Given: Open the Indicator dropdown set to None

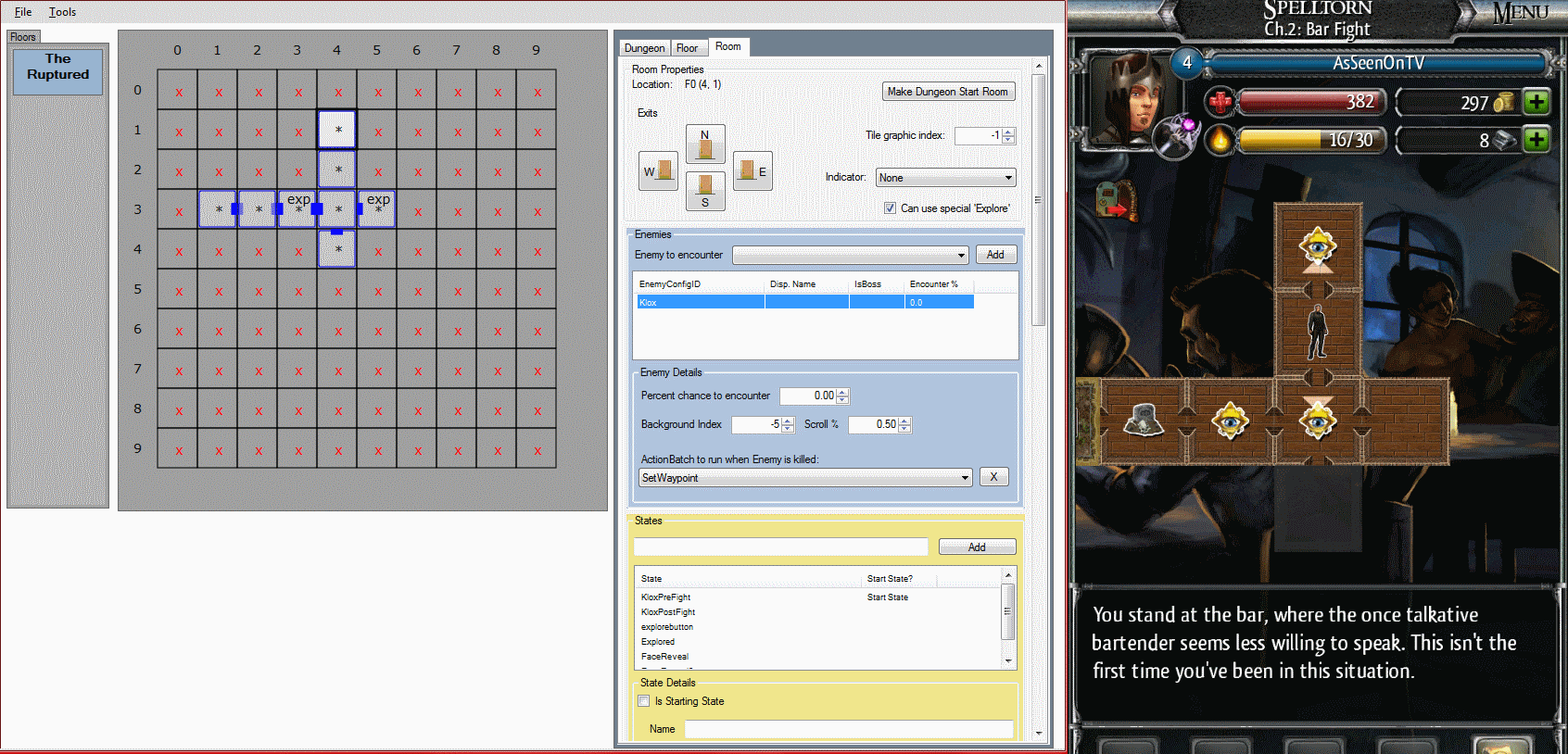Looking at the screenshot, I should click(x=946, y=178).
